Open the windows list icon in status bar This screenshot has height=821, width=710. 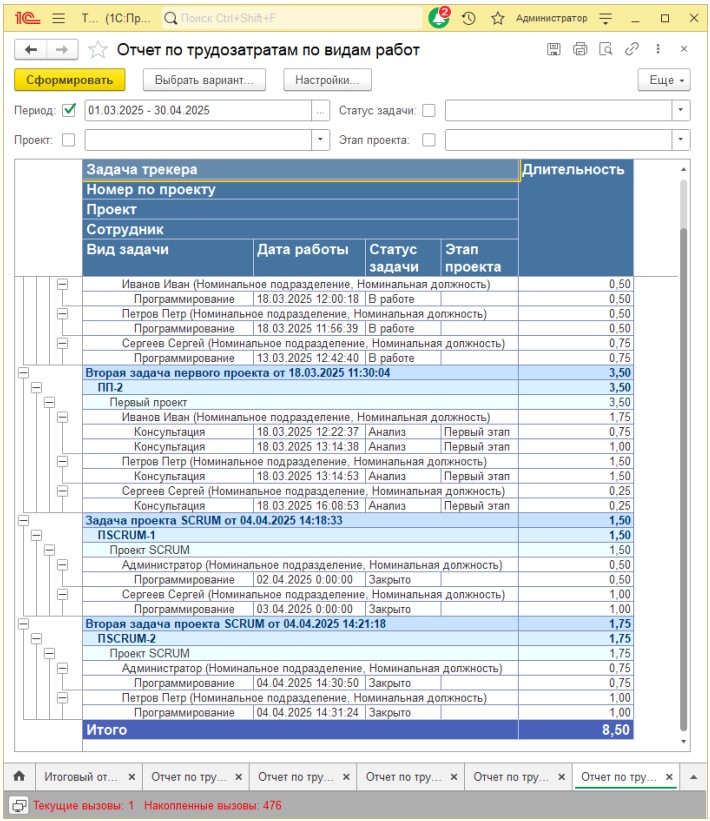(x=19, y=805)
